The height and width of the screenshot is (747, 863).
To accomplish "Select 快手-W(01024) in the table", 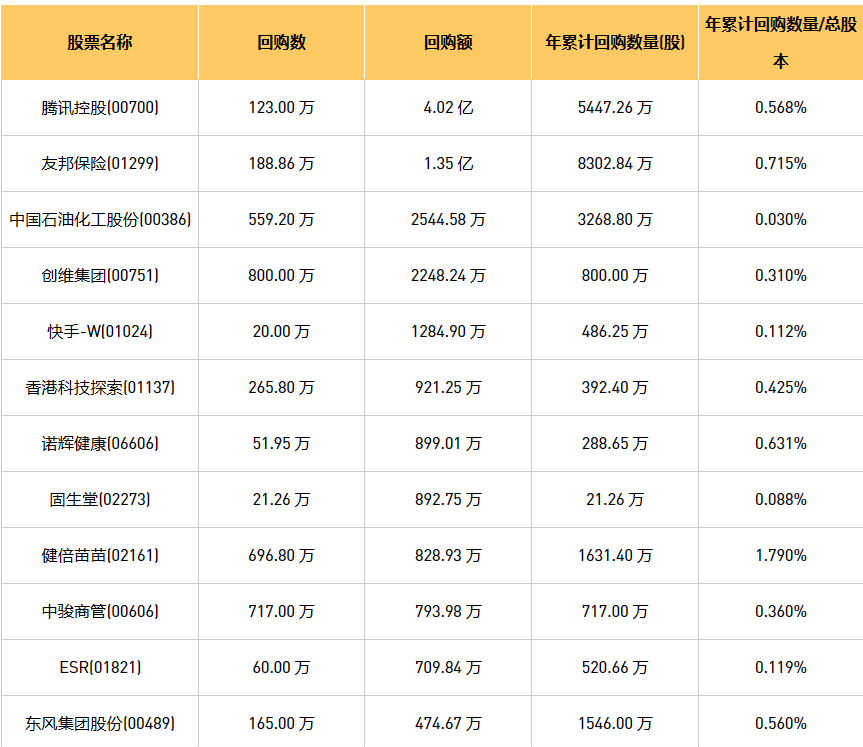I will 99,331.
